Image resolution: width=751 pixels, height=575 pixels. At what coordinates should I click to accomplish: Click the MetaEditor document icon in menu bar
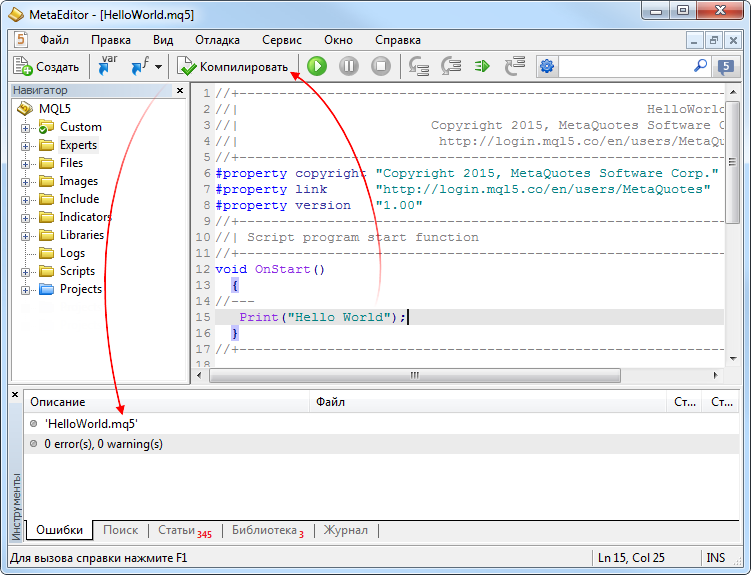pyautogui.click(x=21, y=40)
